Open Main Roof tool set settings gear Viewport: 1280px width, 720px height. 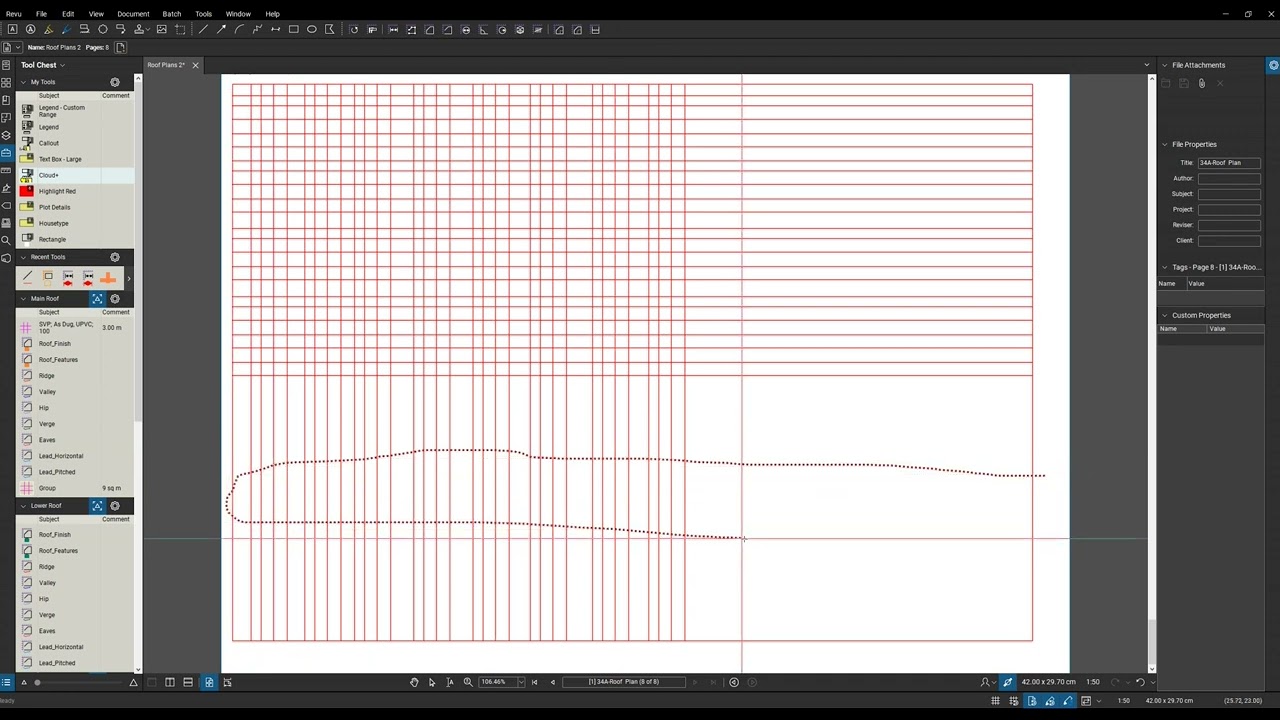[x=114, y=299]
